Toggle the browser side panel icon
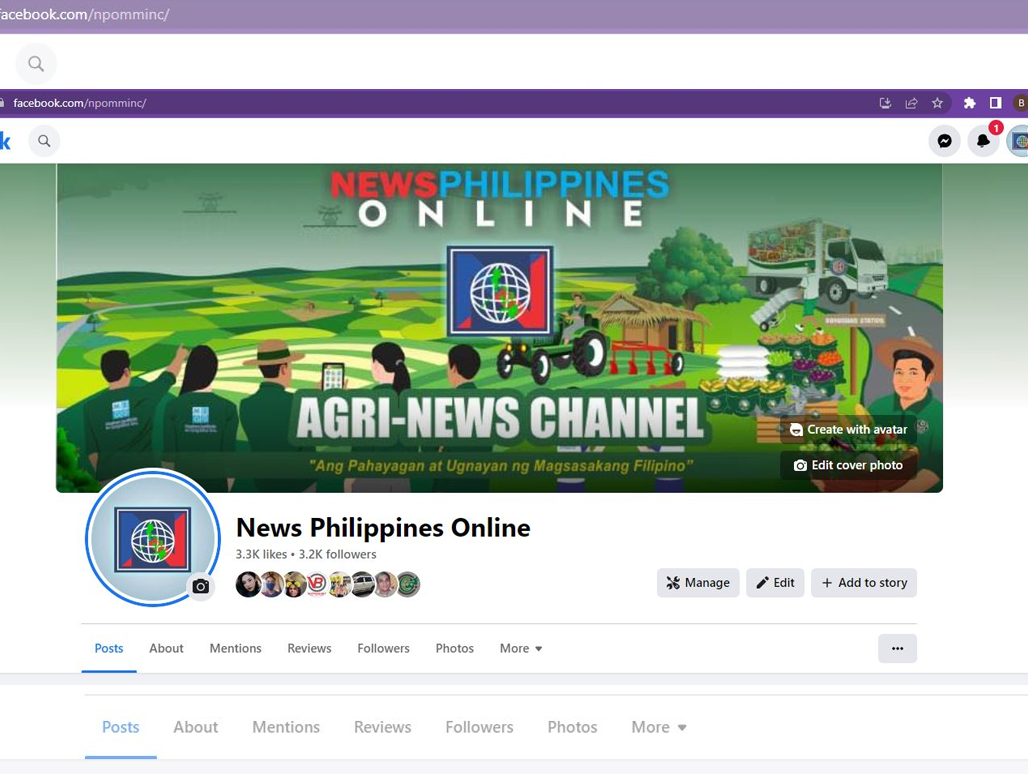This screenshot has width=1028, height=774. pyautogui.click(x=995, y=103)
